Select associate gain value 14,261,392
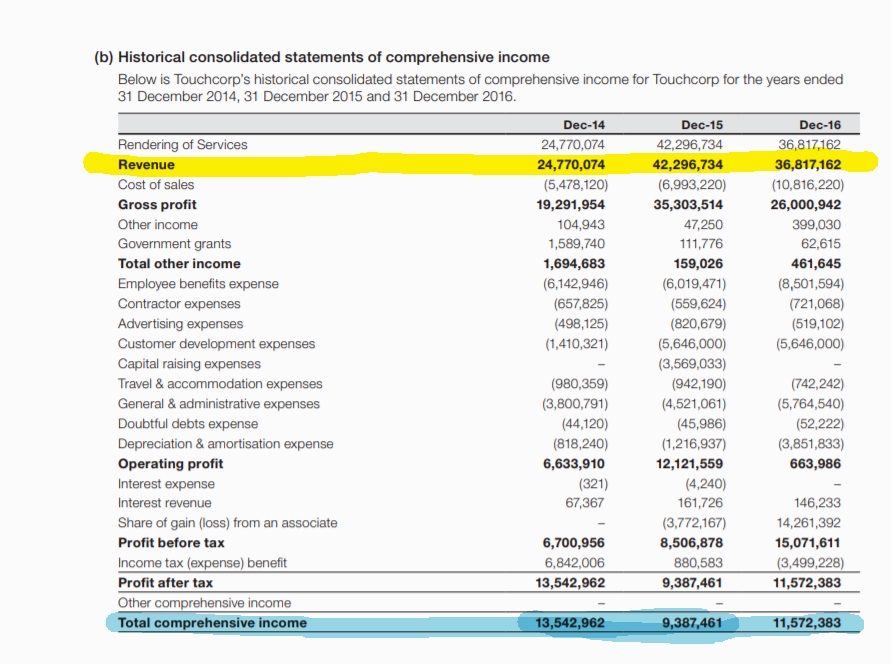Screen dimensions: 891x664 tap(809, 523)
